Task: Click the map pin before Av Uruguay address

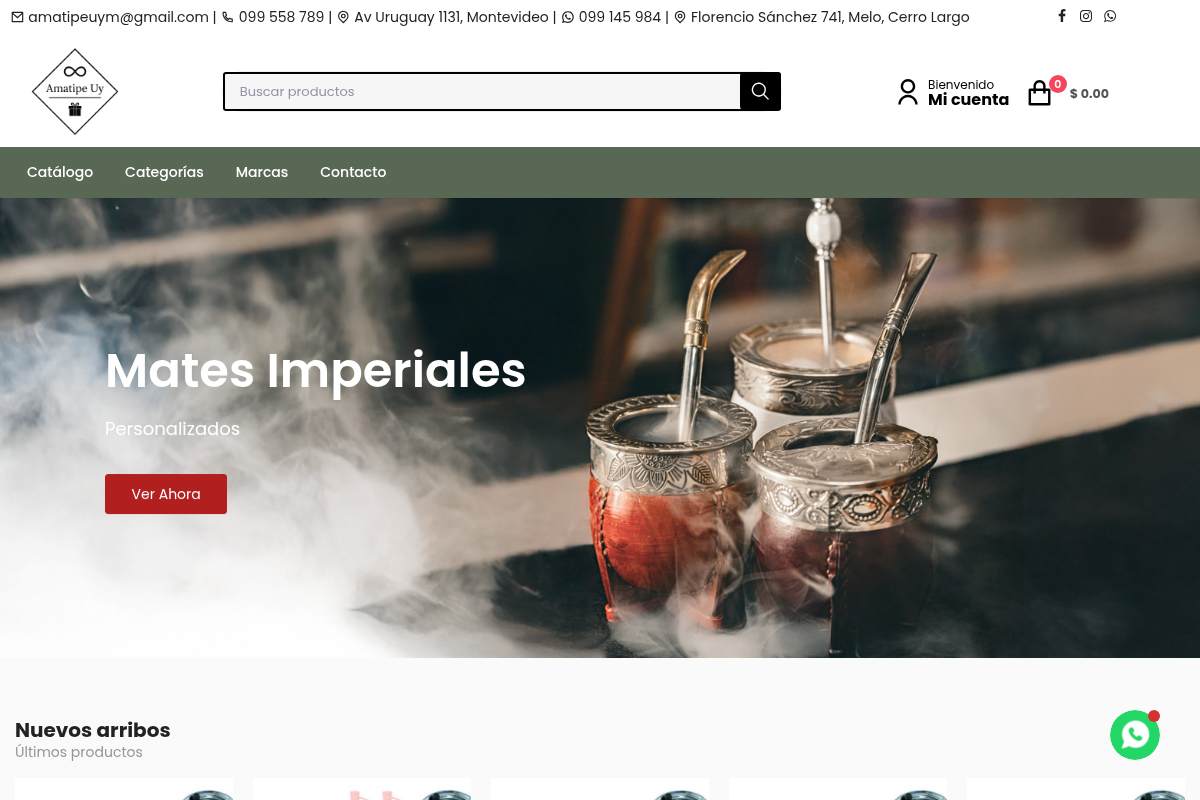Action: [x=343, y=17]
